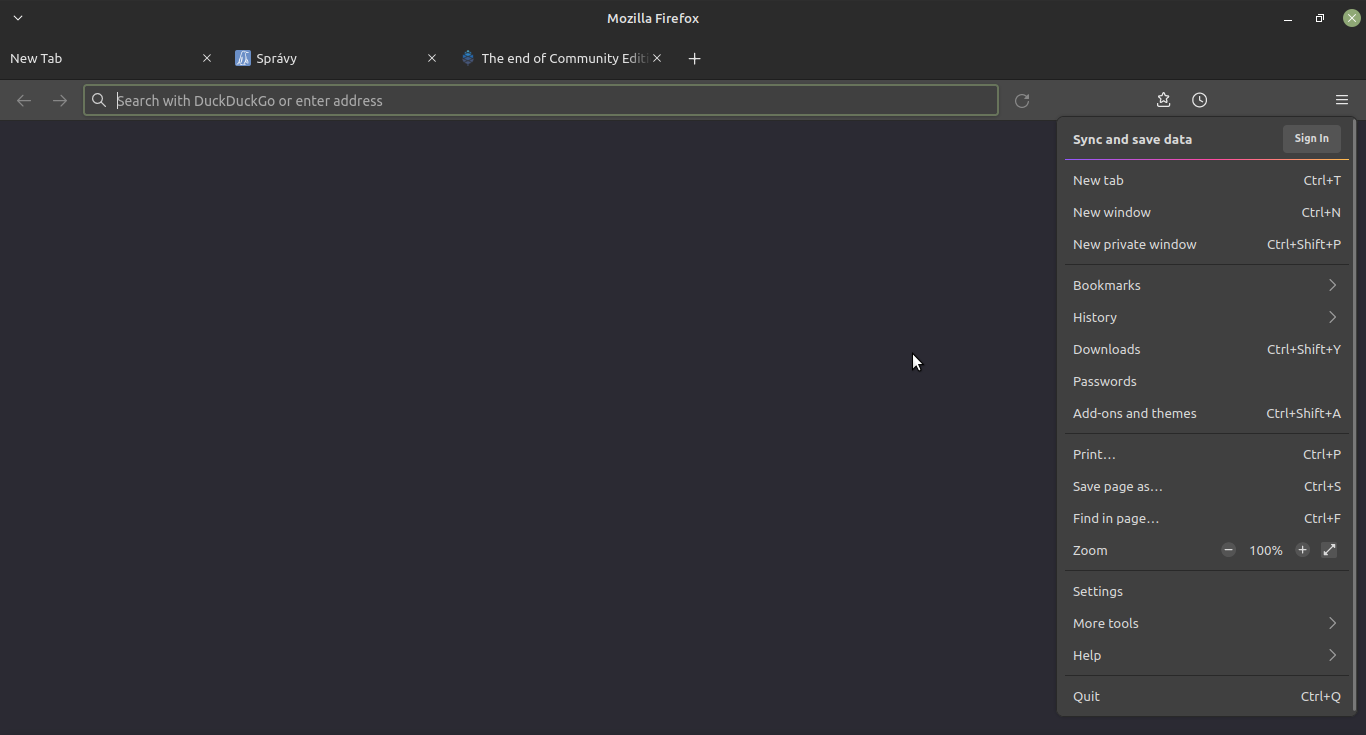The width and height of the screenshot is (1366, 735).
Task: Reset zoom by clicking 100% label
Action: click(1265, 550)
